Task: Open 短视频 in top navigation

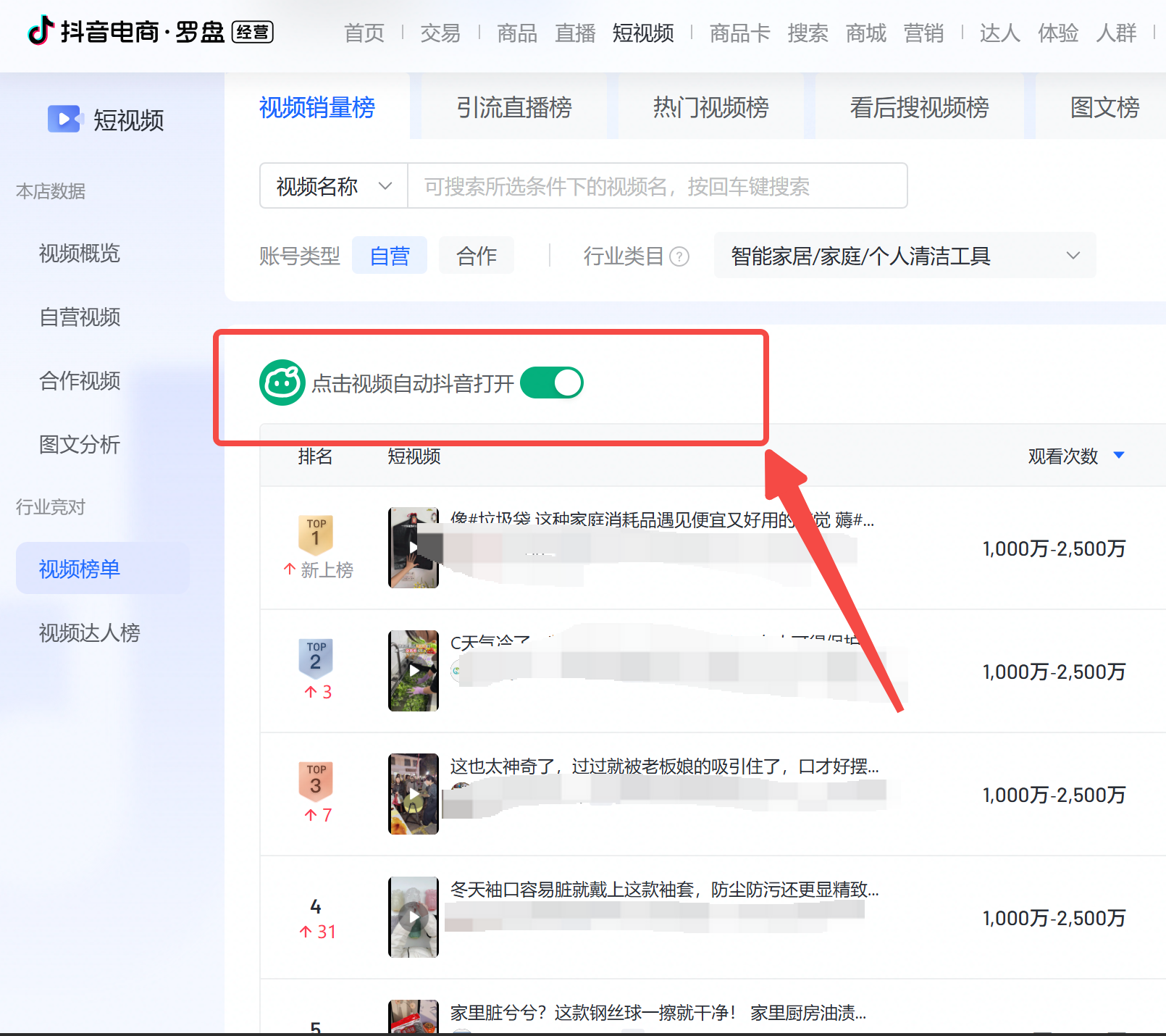Action: coord(643,33)
